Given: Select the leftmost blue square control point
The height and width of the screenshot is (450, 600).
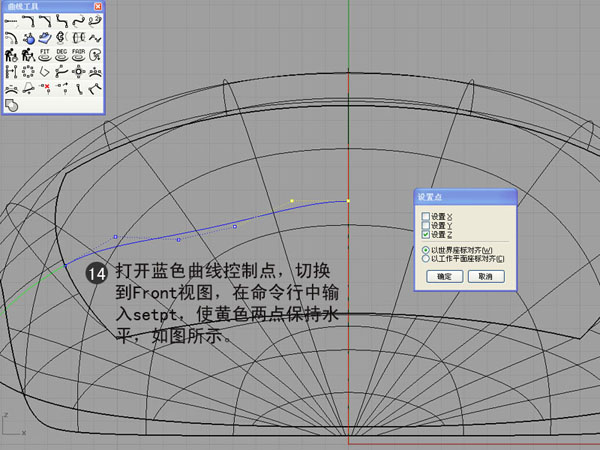Looking at the screenshot, I should point(116,237).
